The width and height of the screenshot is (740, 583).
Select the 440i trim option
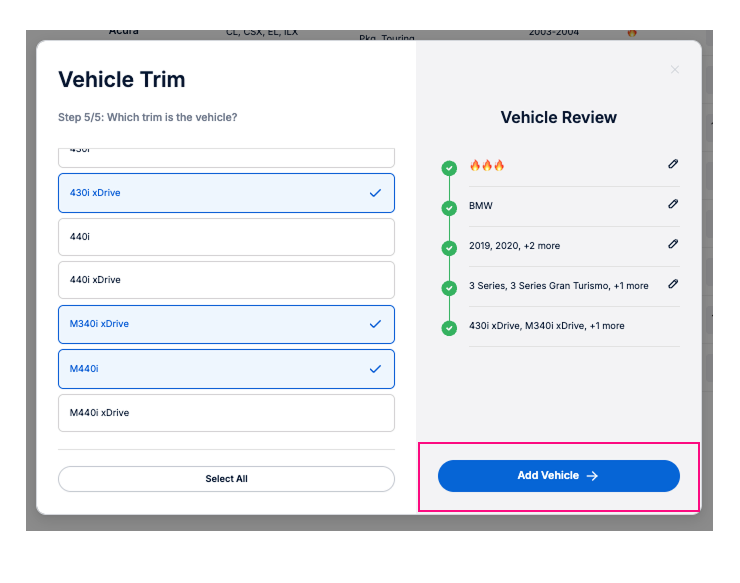[226, 236]
